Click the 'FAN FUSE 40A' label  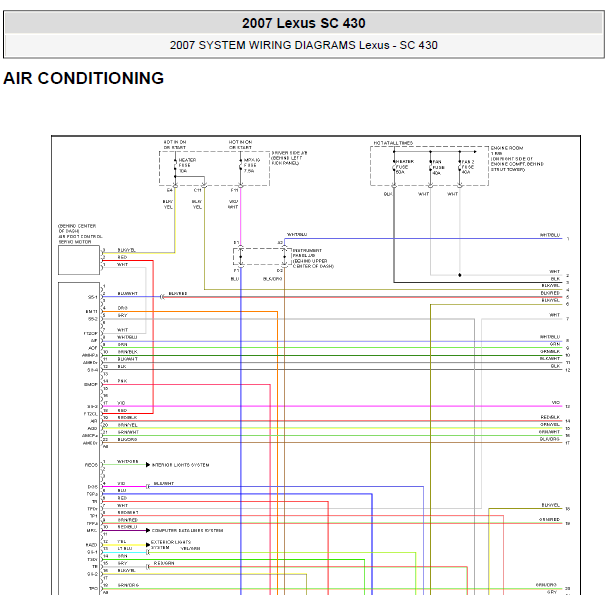tap(438, 167)
